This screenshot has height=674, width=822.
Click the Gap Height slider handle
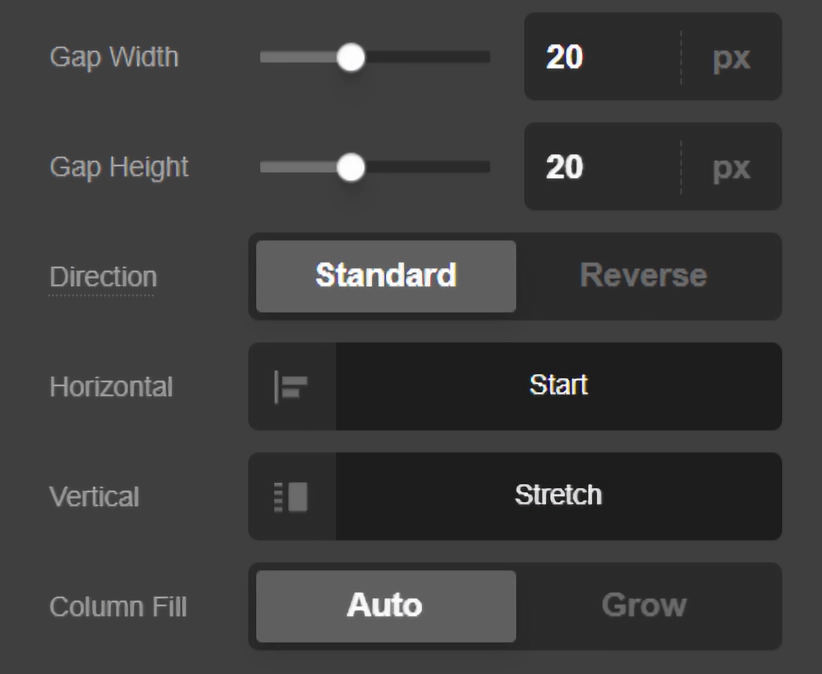click(351, 168)
